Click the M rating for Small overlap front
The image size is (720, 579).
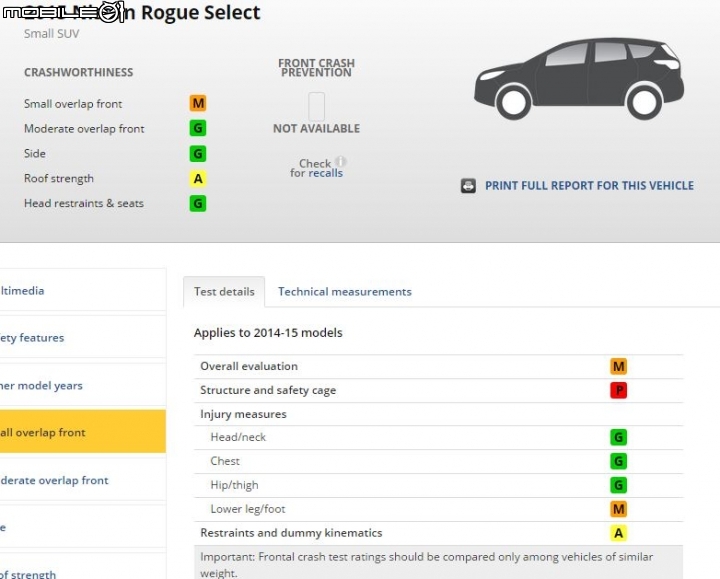[x=198, y=103]
